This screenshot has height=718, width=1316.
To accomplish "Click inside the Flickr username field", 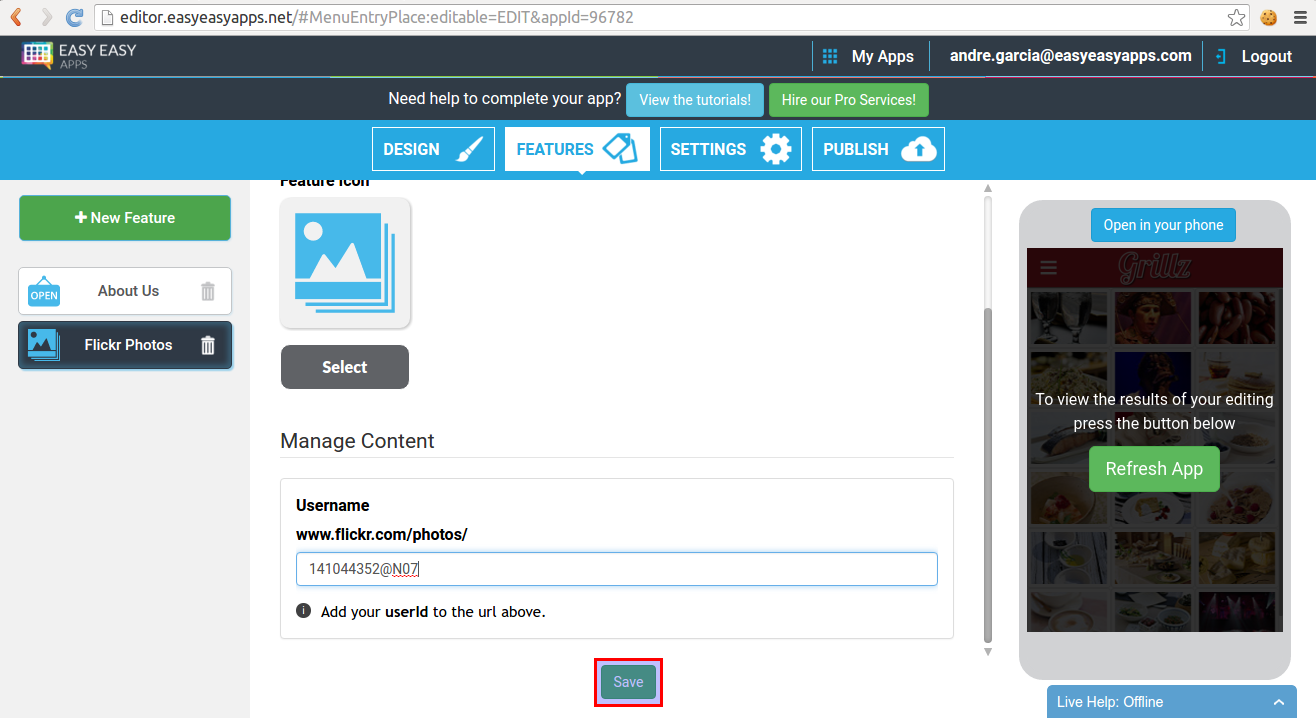I will 616,568.
